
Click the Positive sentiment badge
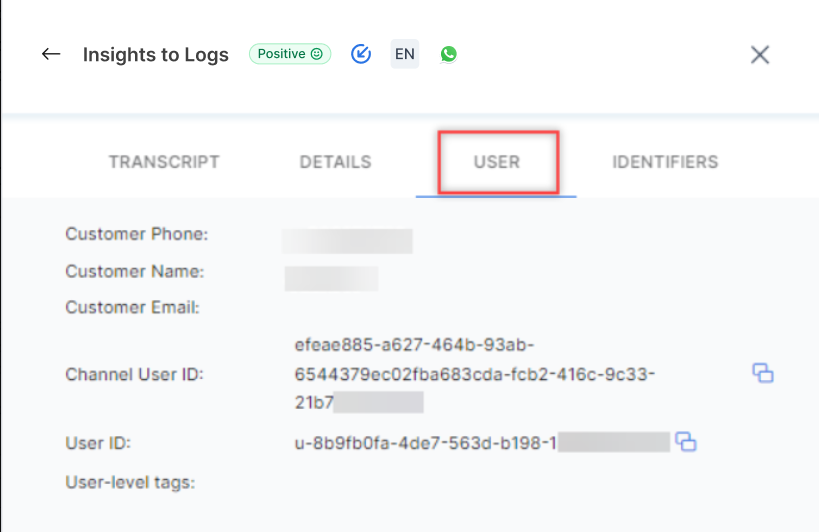point(290,54)
